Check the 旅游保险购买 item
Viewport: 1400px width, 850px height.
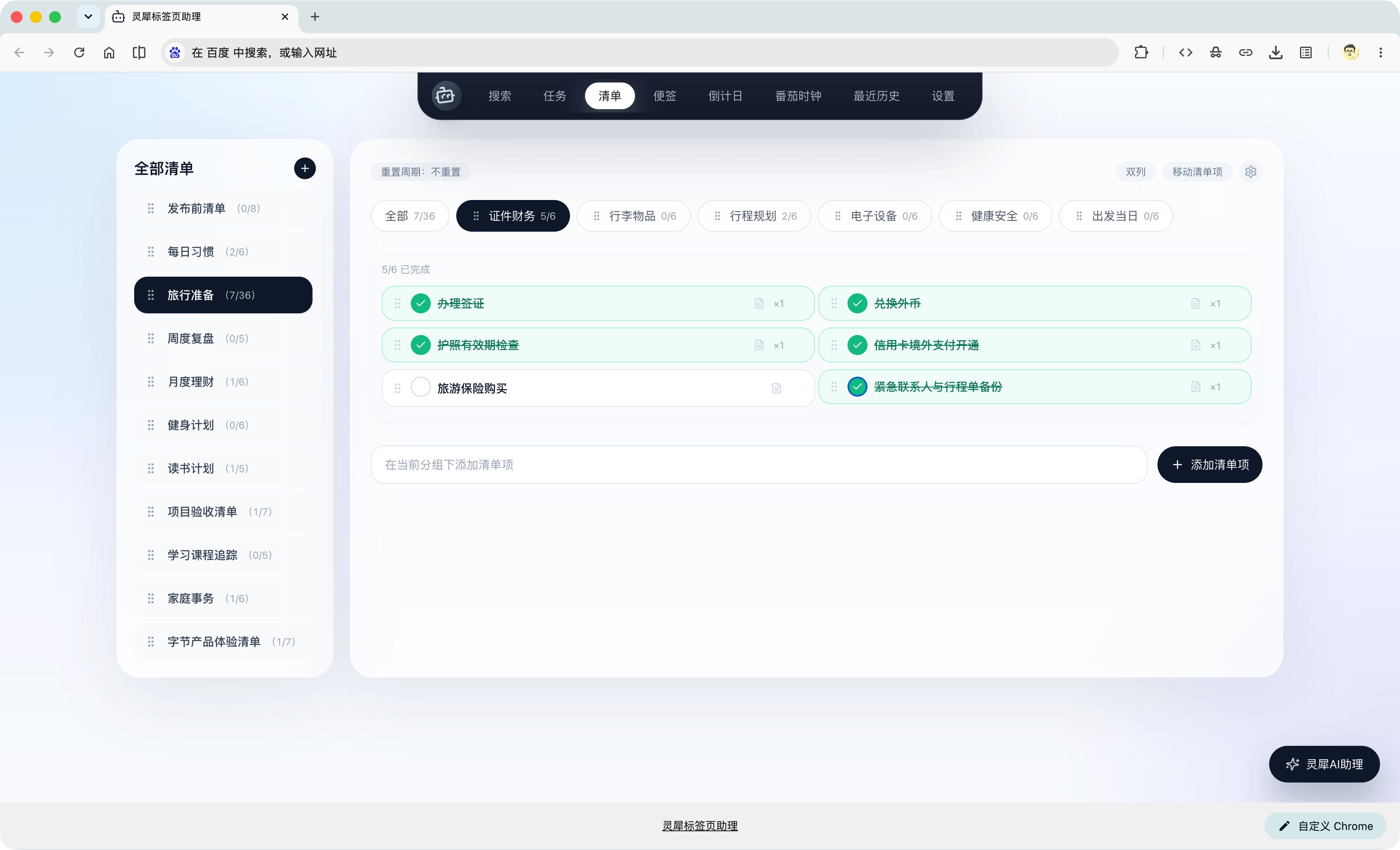420,387
